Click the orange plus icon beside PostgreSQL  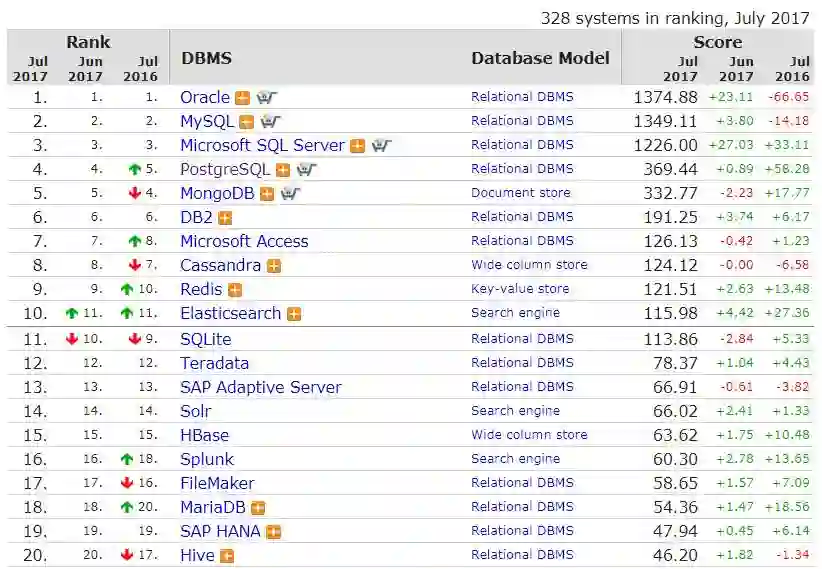click(x=283, y=170)
